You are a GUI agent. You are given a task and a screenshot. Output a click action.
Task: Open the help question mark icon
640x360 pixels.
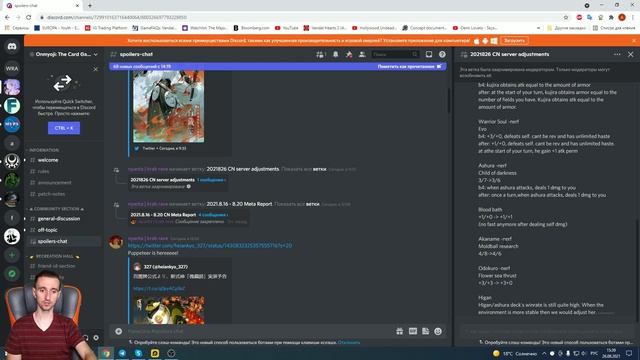click(442, 54)
